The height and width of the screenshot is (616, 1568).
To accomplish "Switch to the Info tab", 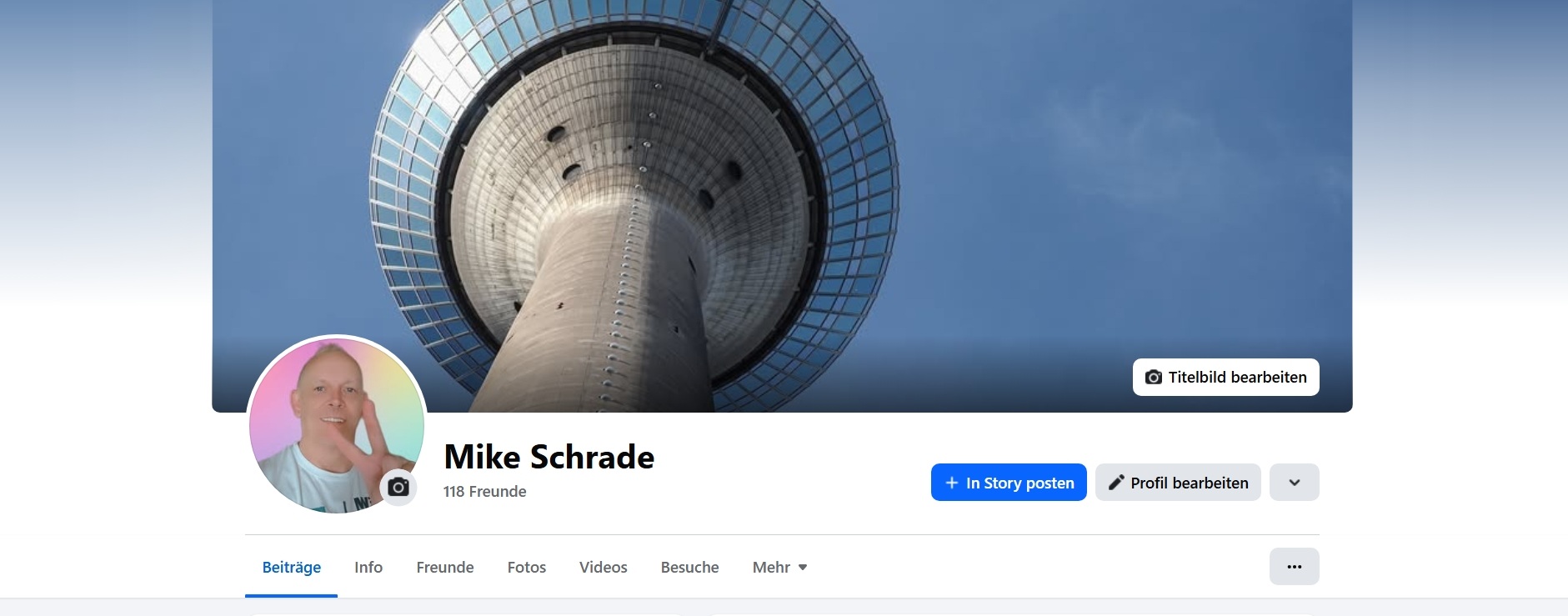I will [368, 568].
